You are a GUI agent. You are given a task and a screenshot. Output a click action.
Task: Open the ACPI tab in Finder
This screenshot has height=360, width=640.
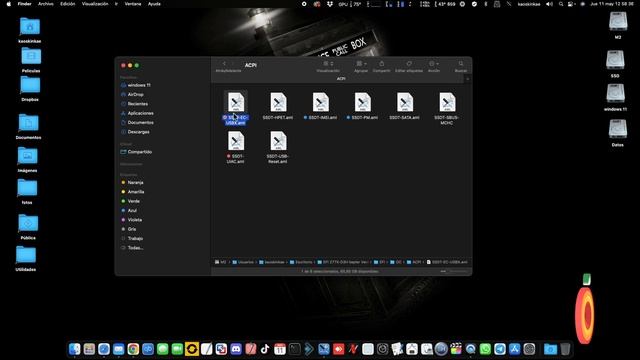click(341, 78)
